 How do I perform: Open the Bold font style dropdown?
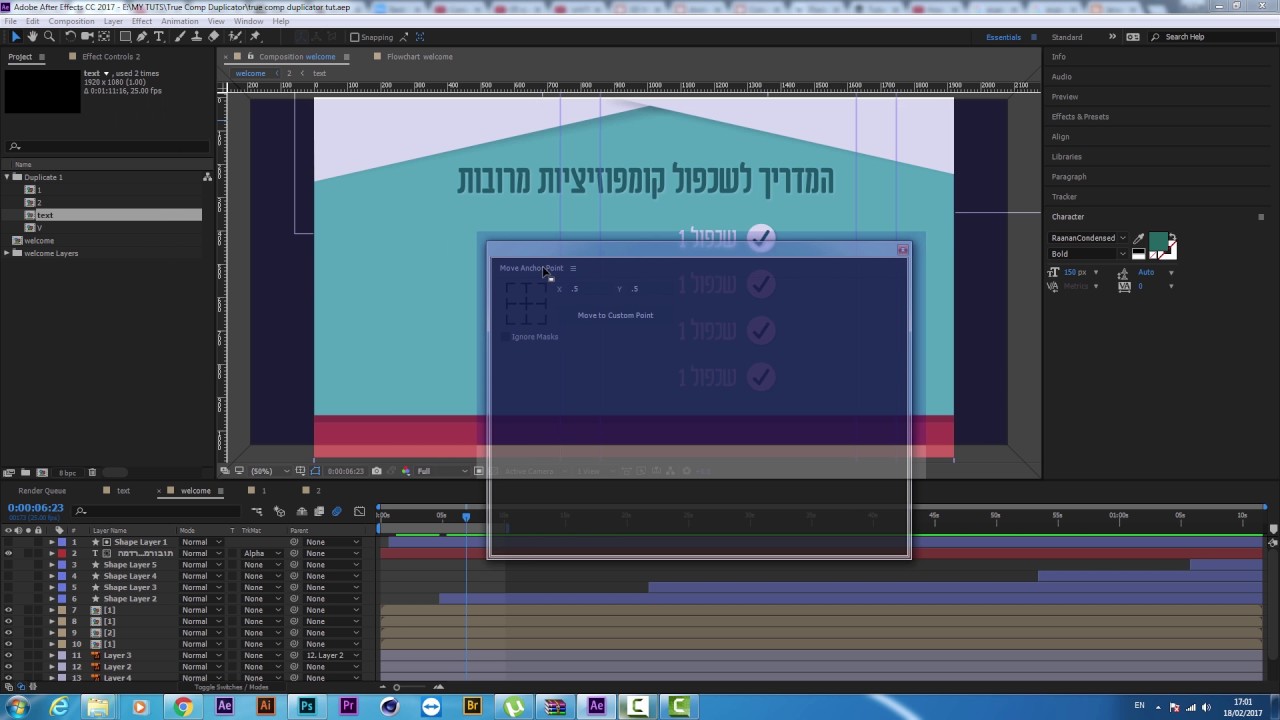coord(1087,254)
